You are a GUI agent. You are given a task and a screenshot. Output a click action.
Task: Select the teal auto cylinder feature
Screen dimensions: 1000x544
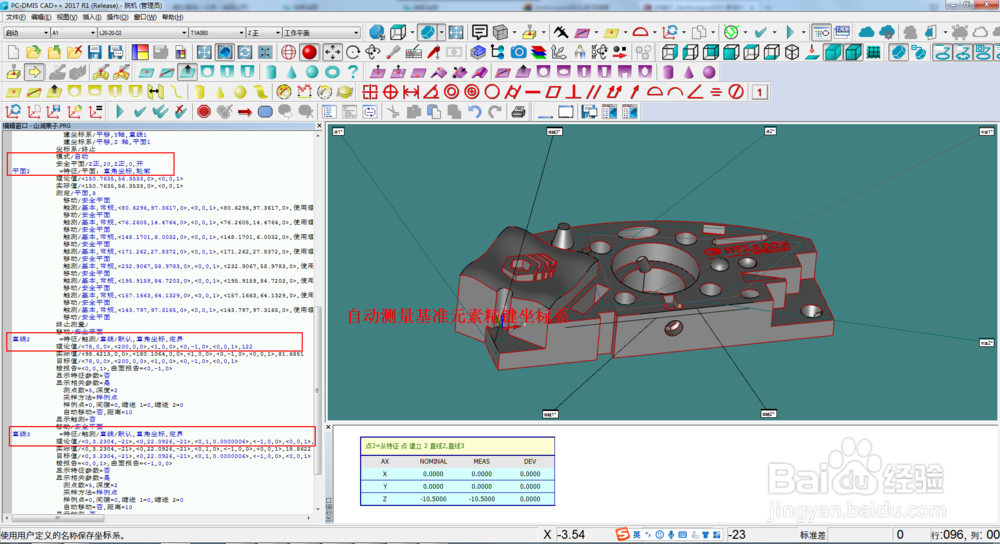(x=270, y=72)
